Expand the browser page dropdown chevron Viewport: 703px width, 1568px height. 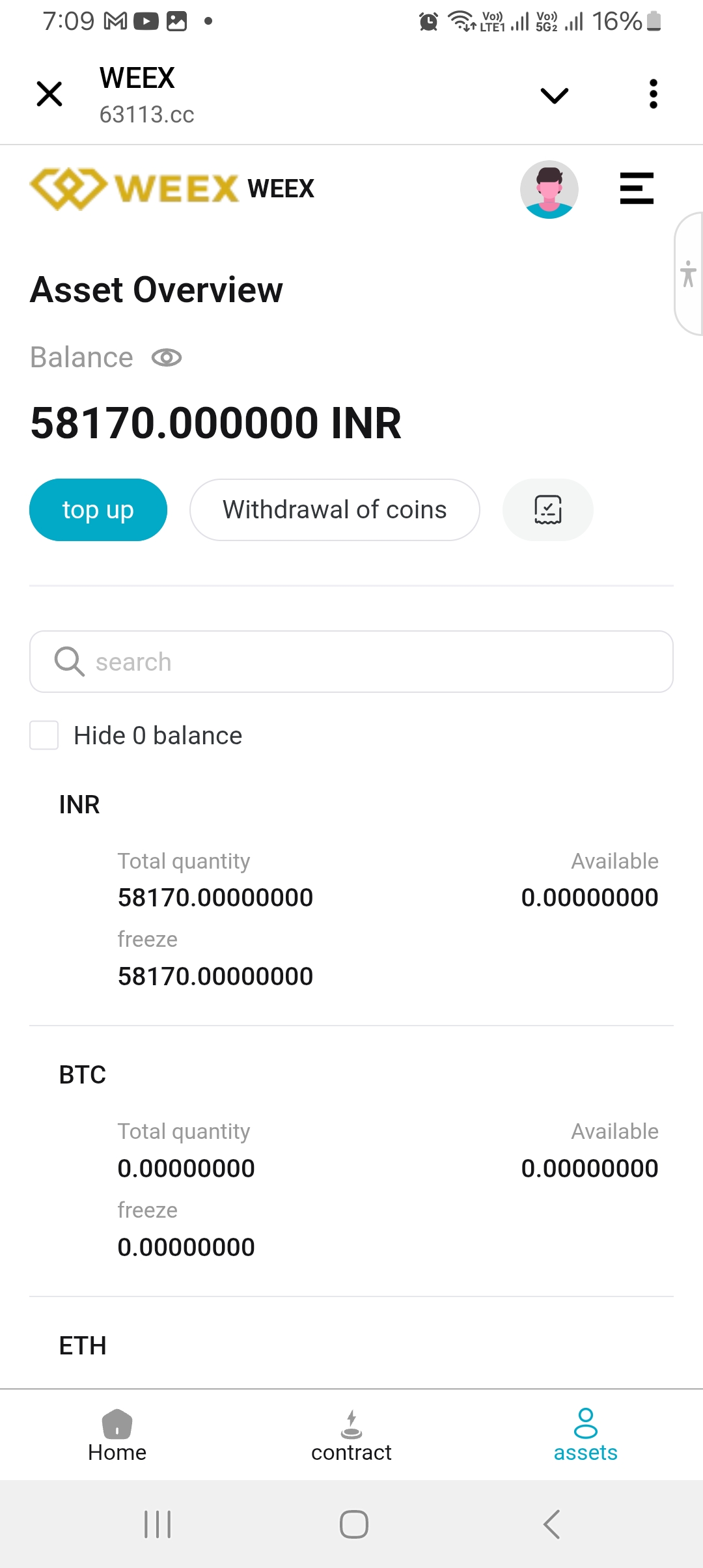pos(554,96)
